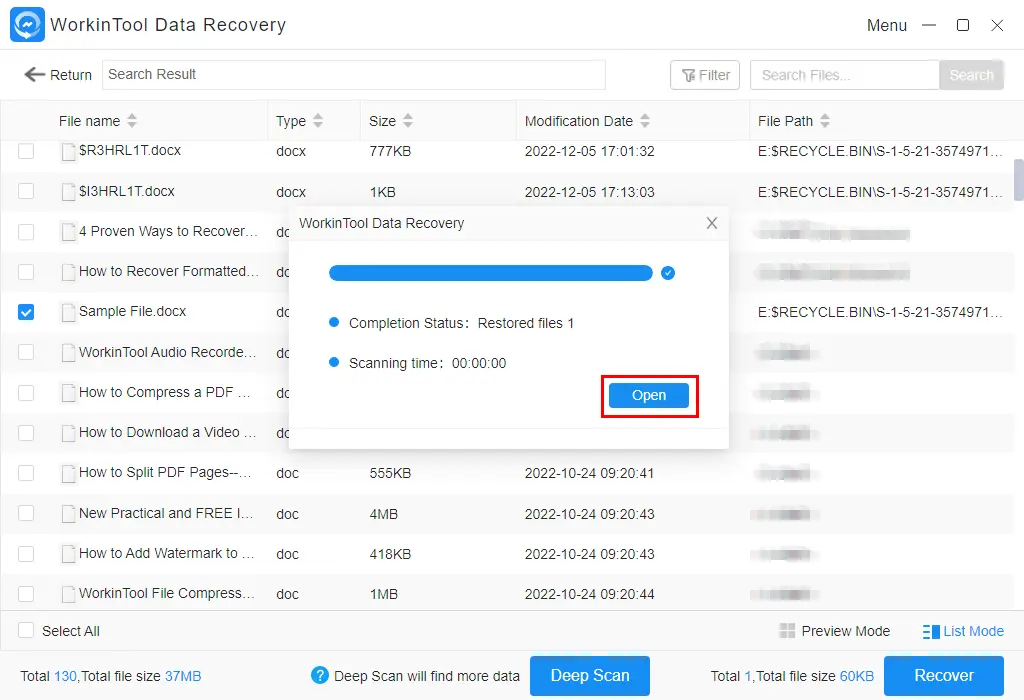Click file icon of WorkinTool Audio Recorder
The width and height of the screenshot is (1024, 700).
(68, 353)
